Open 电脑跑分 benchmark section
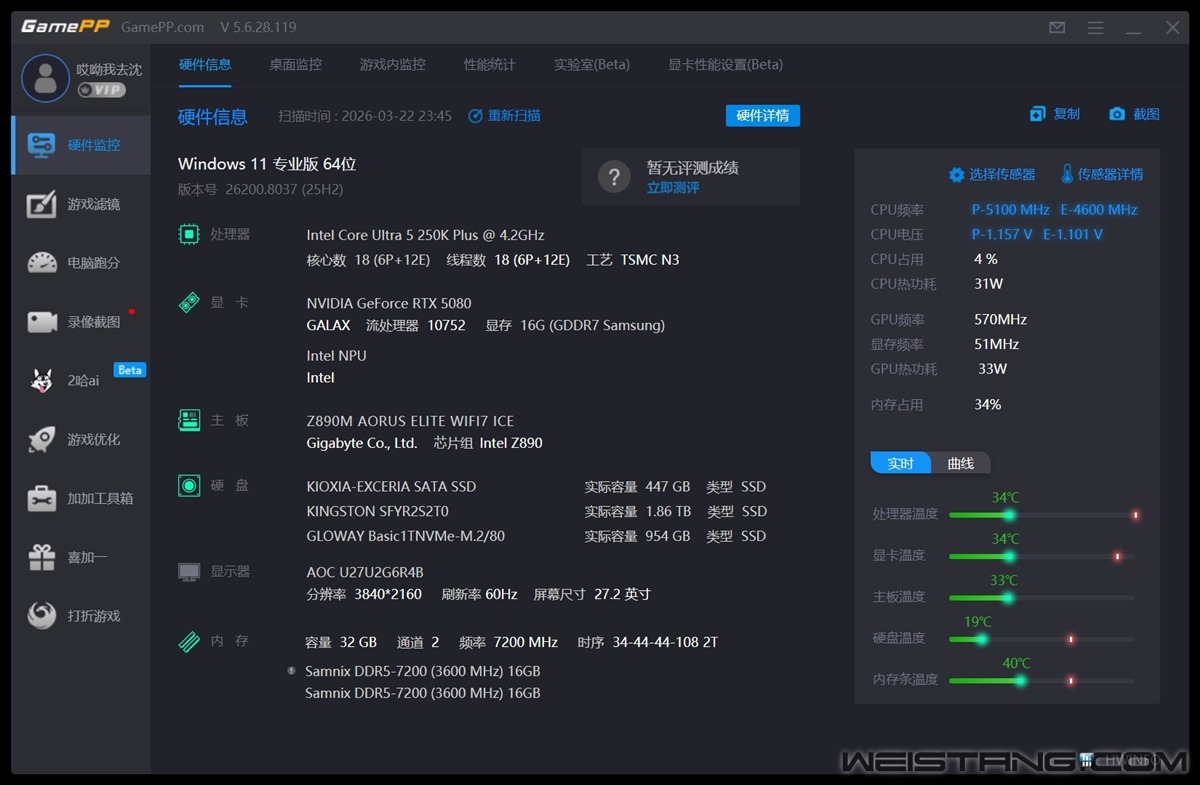The width and height of the screenshot is (1200, 785). (x=82, y=263)
